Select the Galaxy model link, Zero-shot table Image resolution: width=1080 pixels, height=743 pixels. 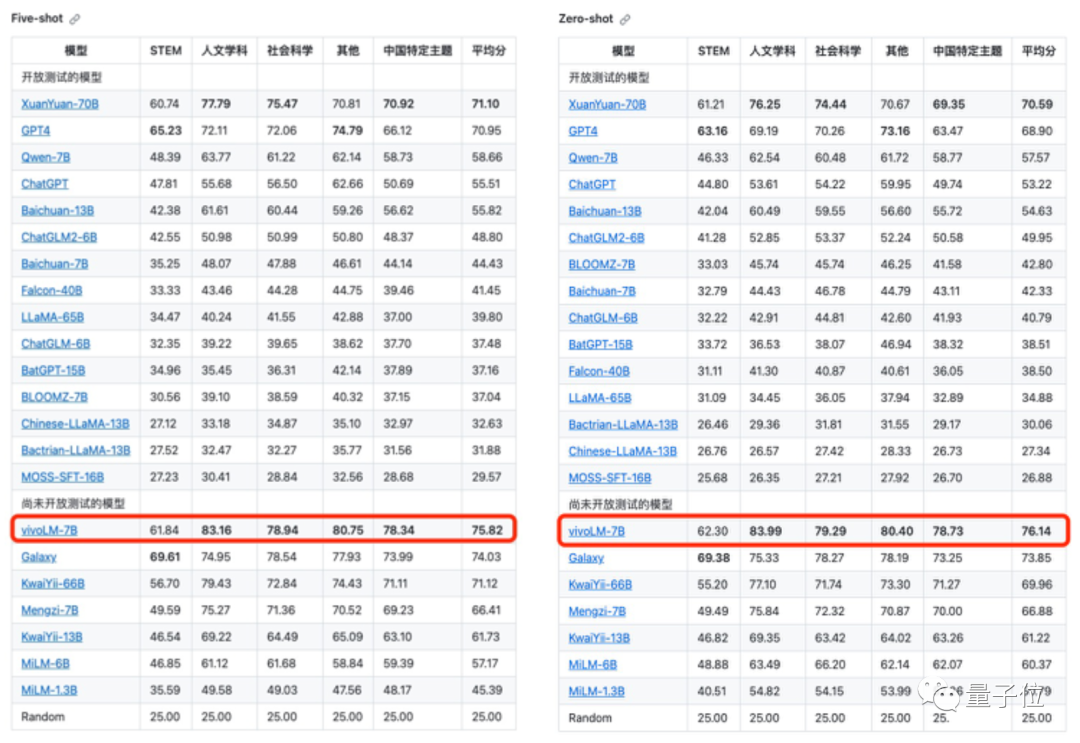tap(587, 557)
